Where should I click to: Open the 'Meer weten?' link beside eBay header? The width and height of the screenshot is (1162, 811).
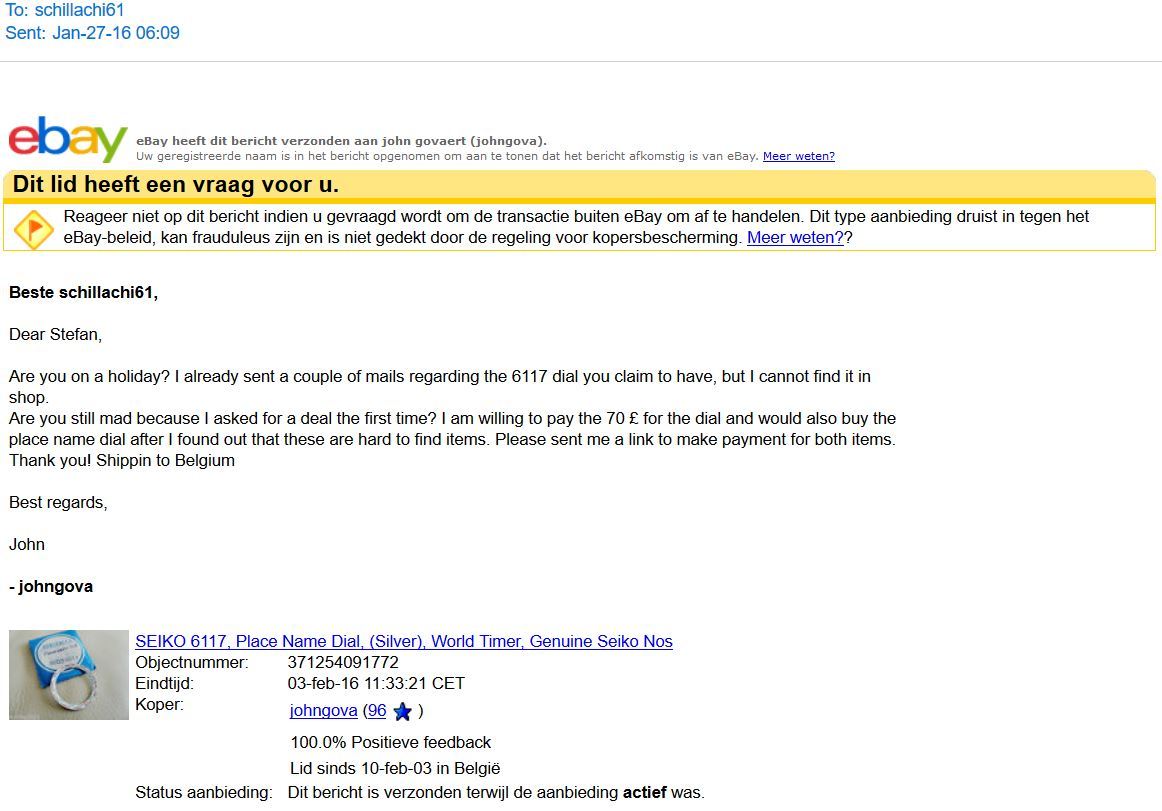(799, 156)
